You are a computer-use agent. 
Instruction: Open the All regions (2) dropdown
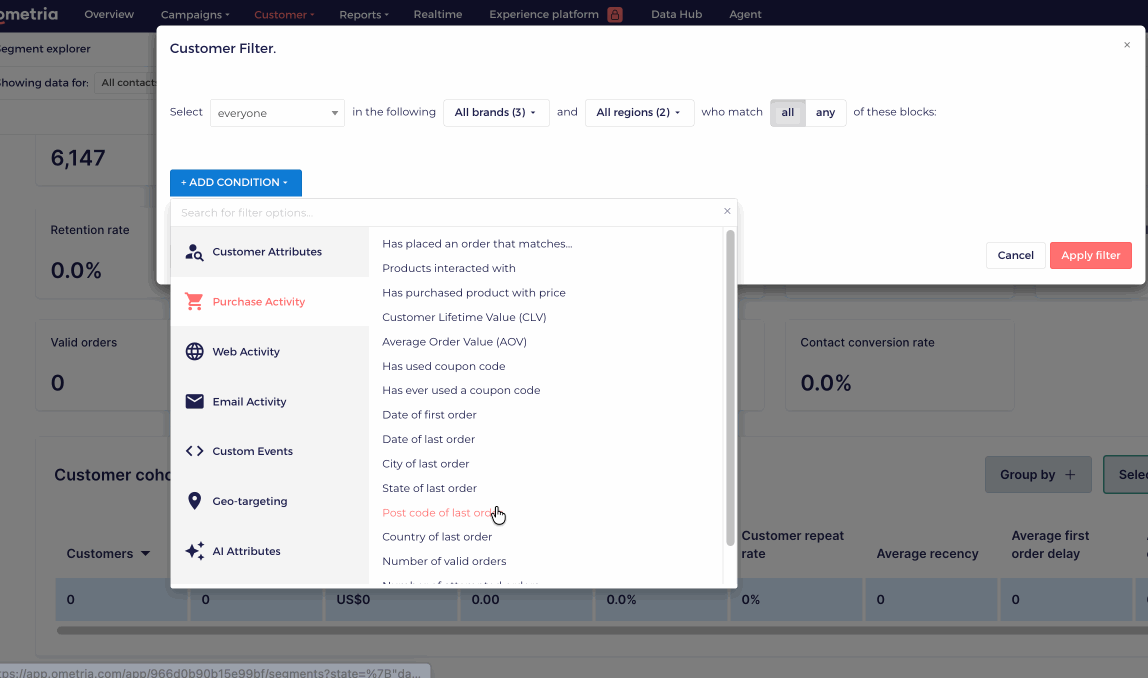click(638, 113)
